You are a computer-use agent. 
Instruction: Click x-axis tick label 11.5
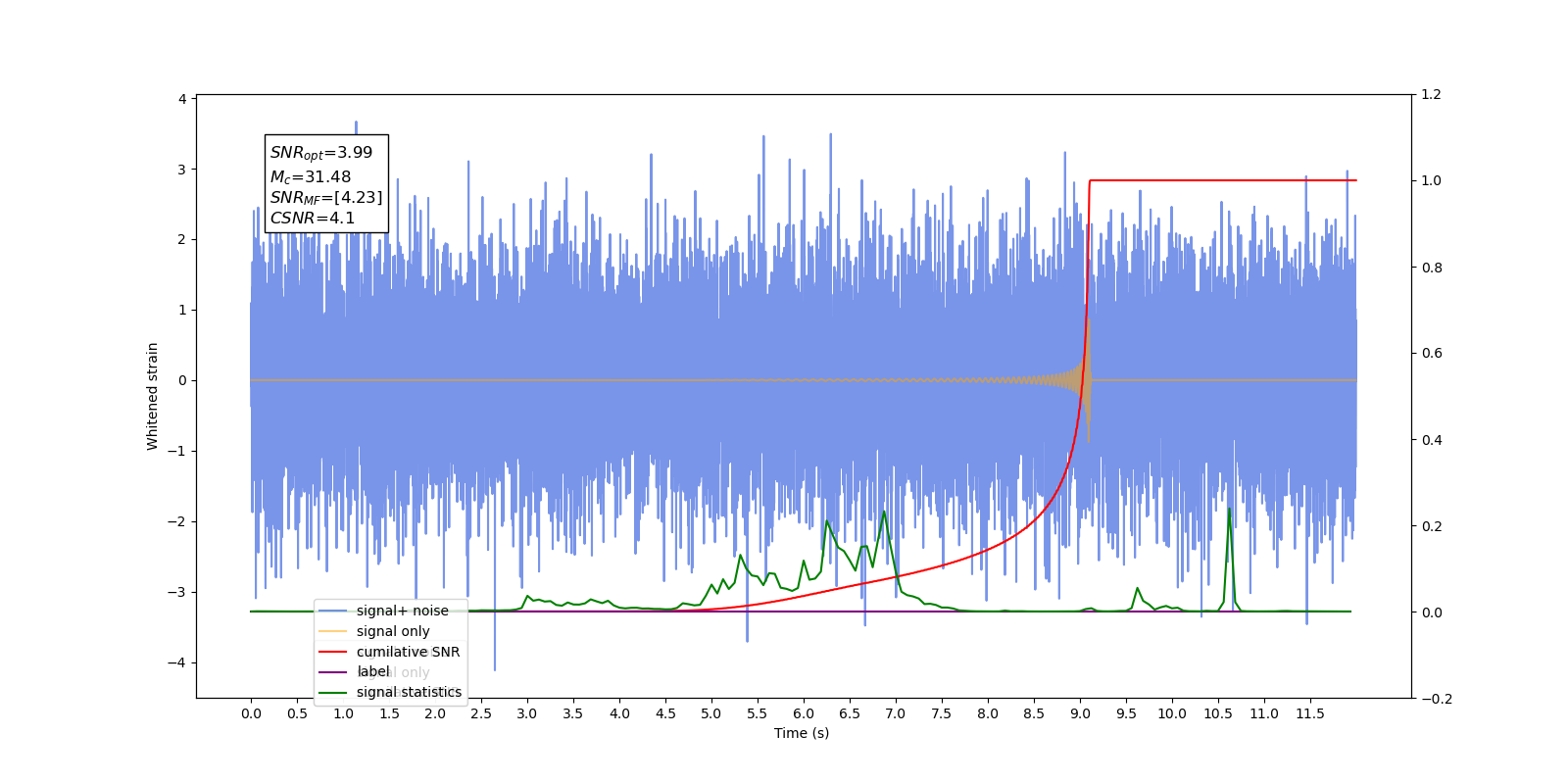[x=1310, y=713]
